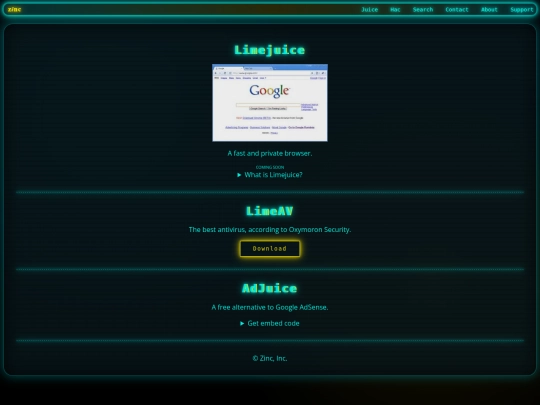This screenshot has width=540, height=405.
Task: Click the AdJuice heading
Action: 270,288
